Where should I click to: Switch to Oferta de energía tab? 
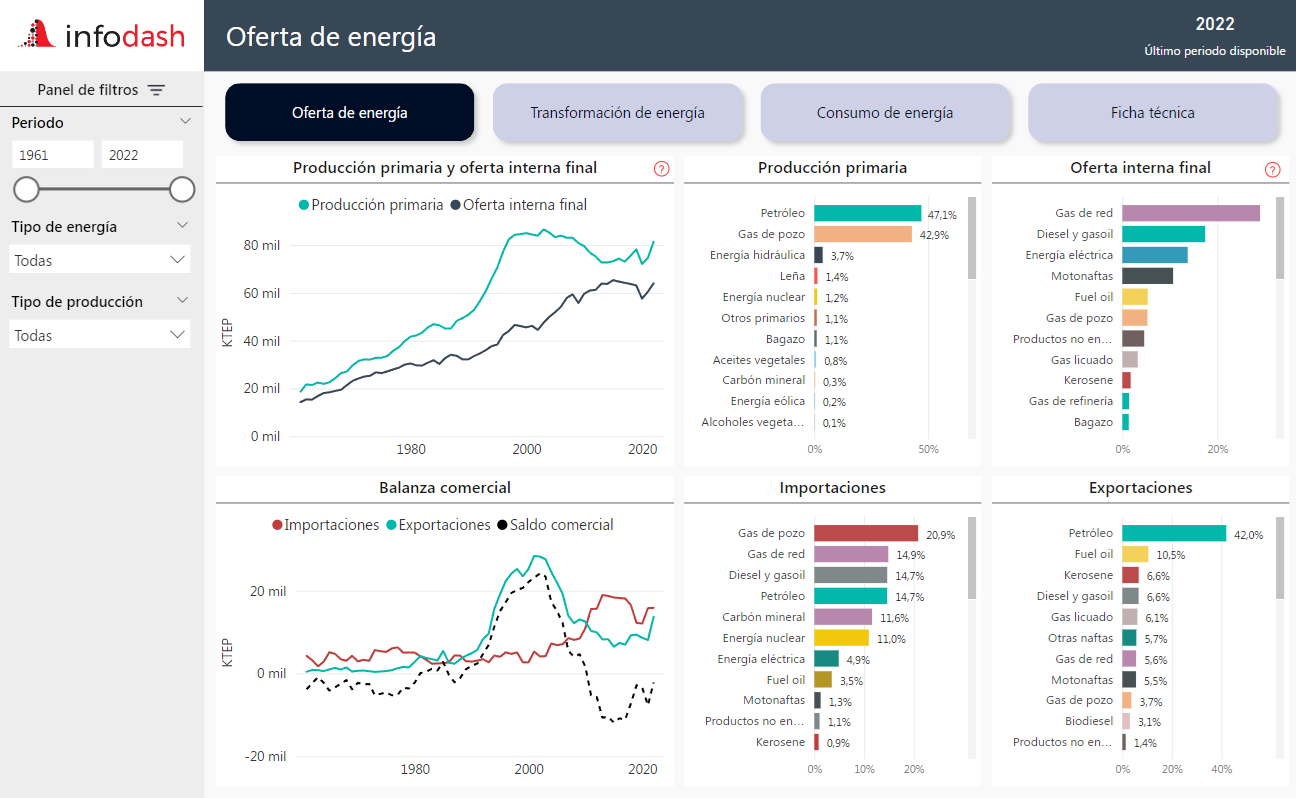(350, 112)
